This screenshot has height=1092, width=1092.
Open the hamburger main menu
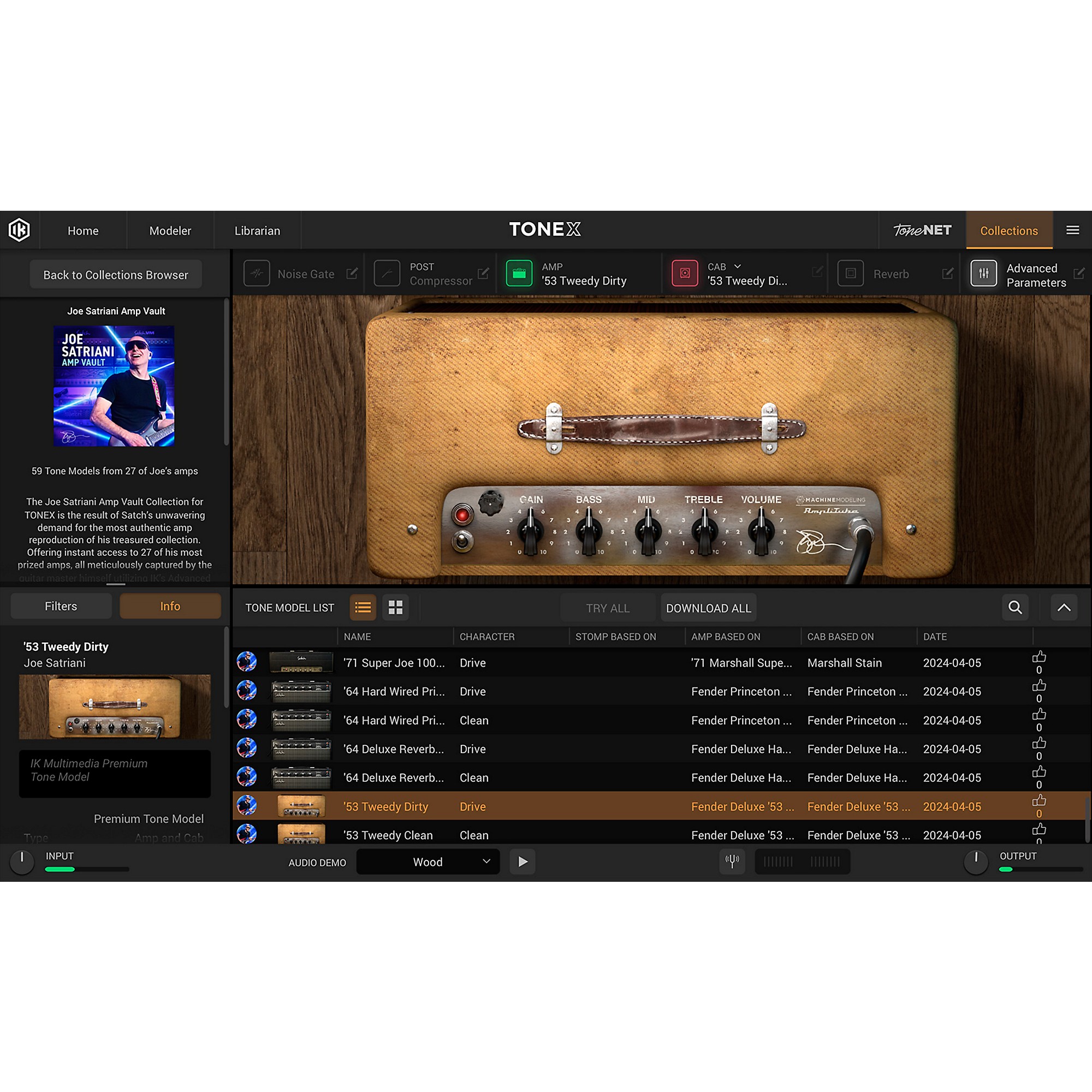(x=1072, y=230)
